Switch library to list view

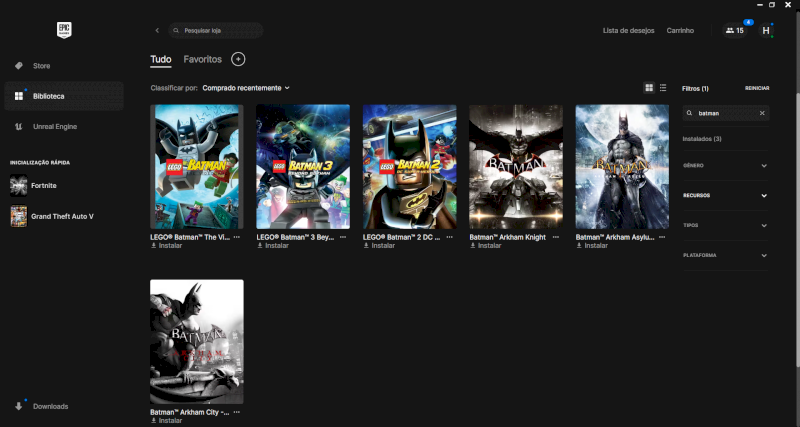pos(663,88)
